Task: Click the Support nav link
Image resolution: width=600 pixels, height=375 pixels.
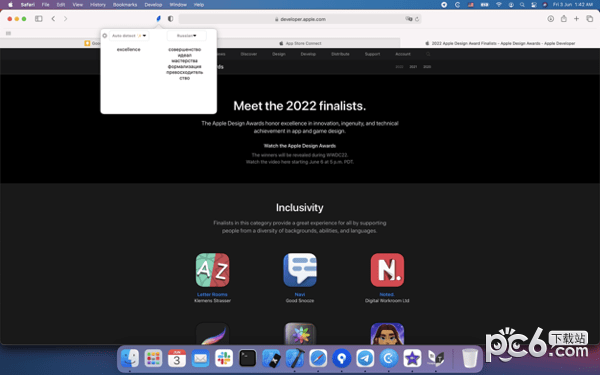Action: point(372,54)
